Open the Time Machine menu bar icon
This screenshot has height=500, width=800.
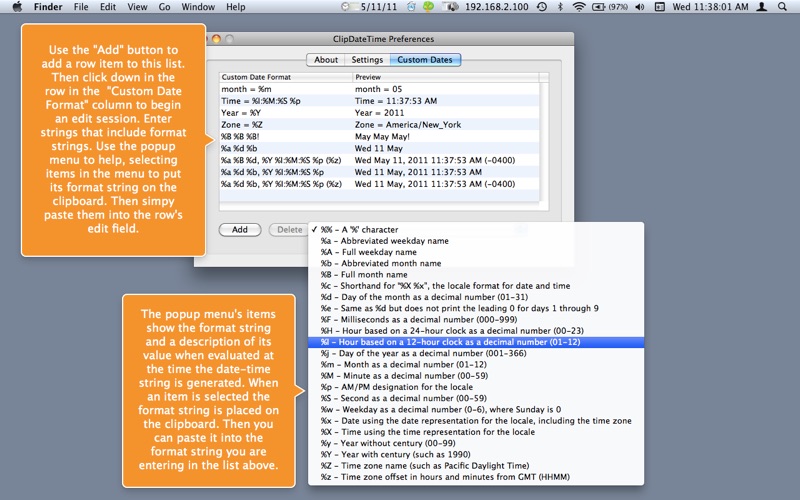pos(542,7)
